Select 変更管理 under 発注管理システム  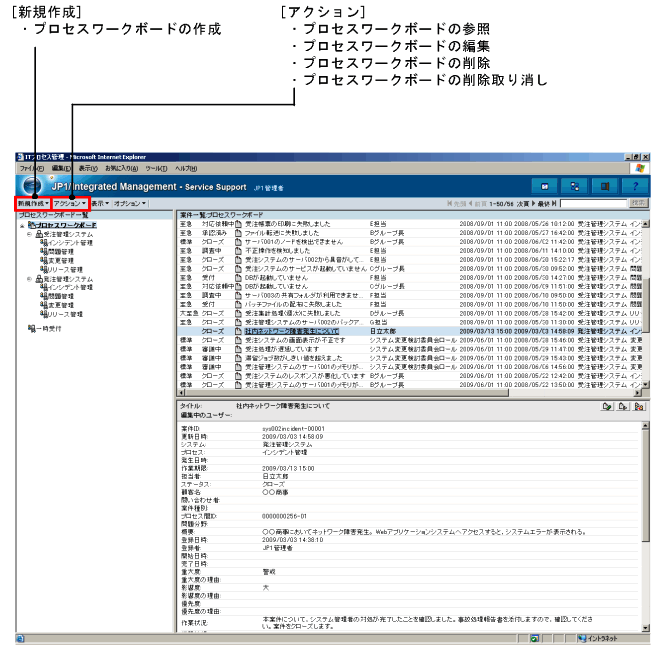(x=61, y=305)
